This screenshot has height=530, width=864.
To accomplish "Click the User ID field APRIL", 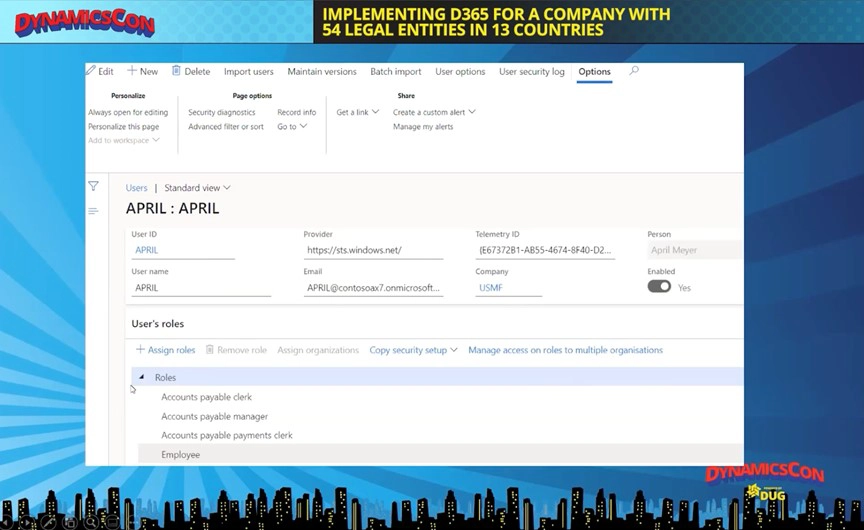I will pos(183,250).
